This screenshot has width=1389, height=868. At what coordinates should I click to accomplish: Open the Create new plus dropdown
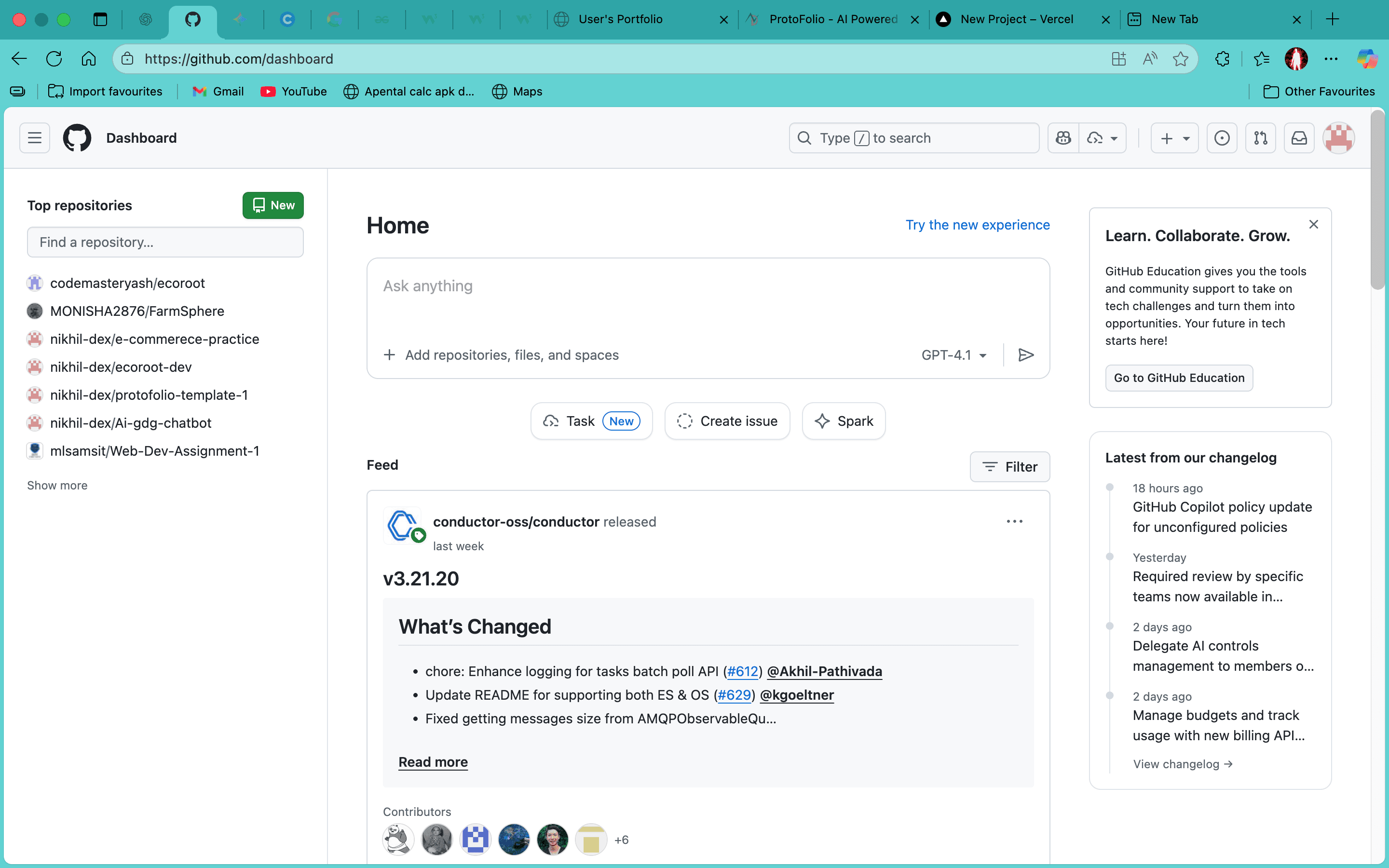coord(1174,138)
